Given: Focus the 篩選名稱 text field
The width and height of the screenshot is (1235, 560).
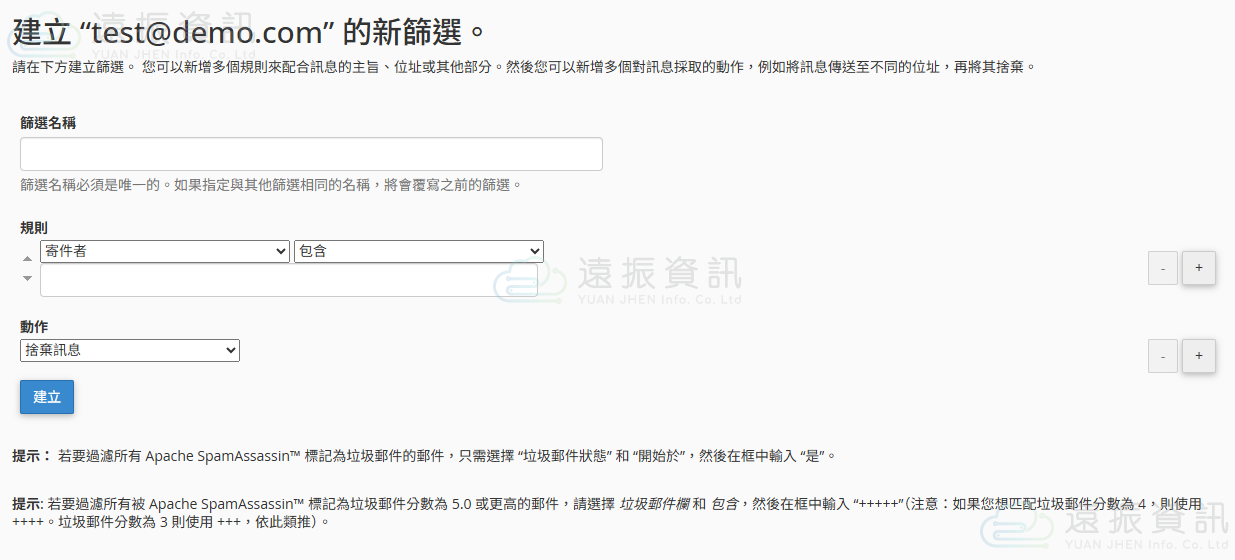Looking at the screenshot, I should tap(311, 154).
